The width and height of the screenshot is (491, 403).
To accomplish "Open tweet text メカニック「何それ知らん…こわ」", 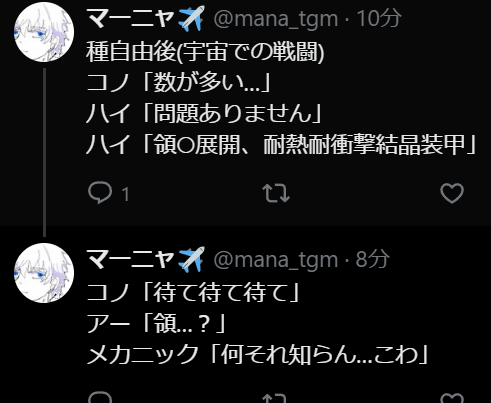I will 257,354.
